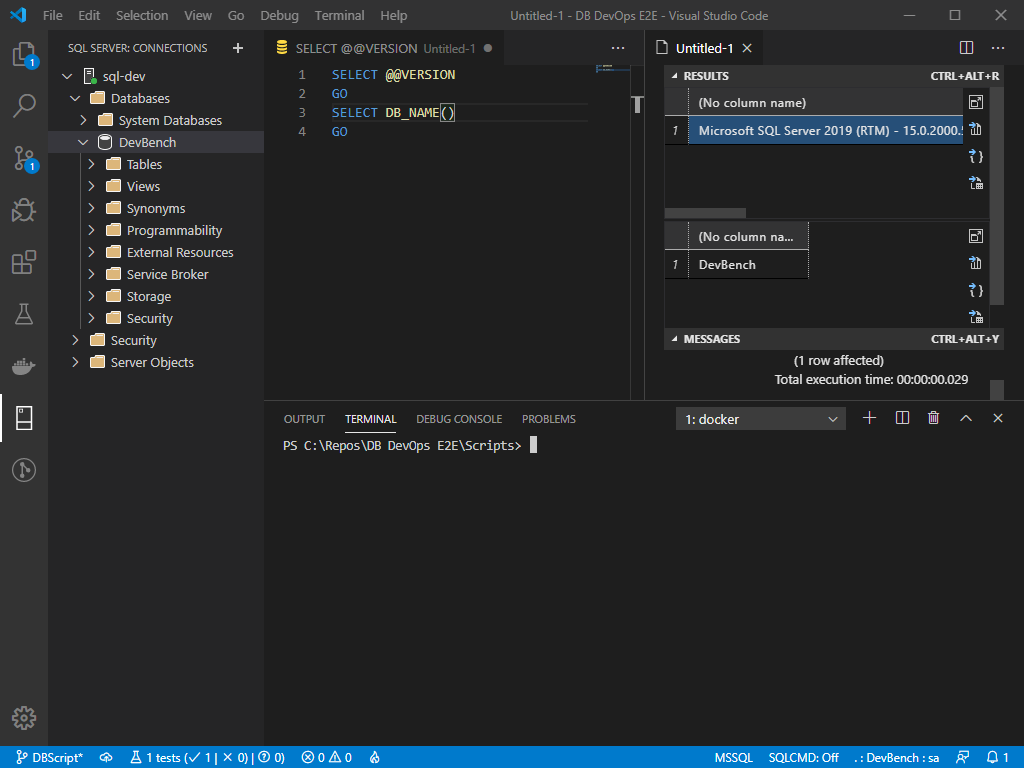Create a new terminal with plus
The image size is (1024, 768).
tap(869, 418)
